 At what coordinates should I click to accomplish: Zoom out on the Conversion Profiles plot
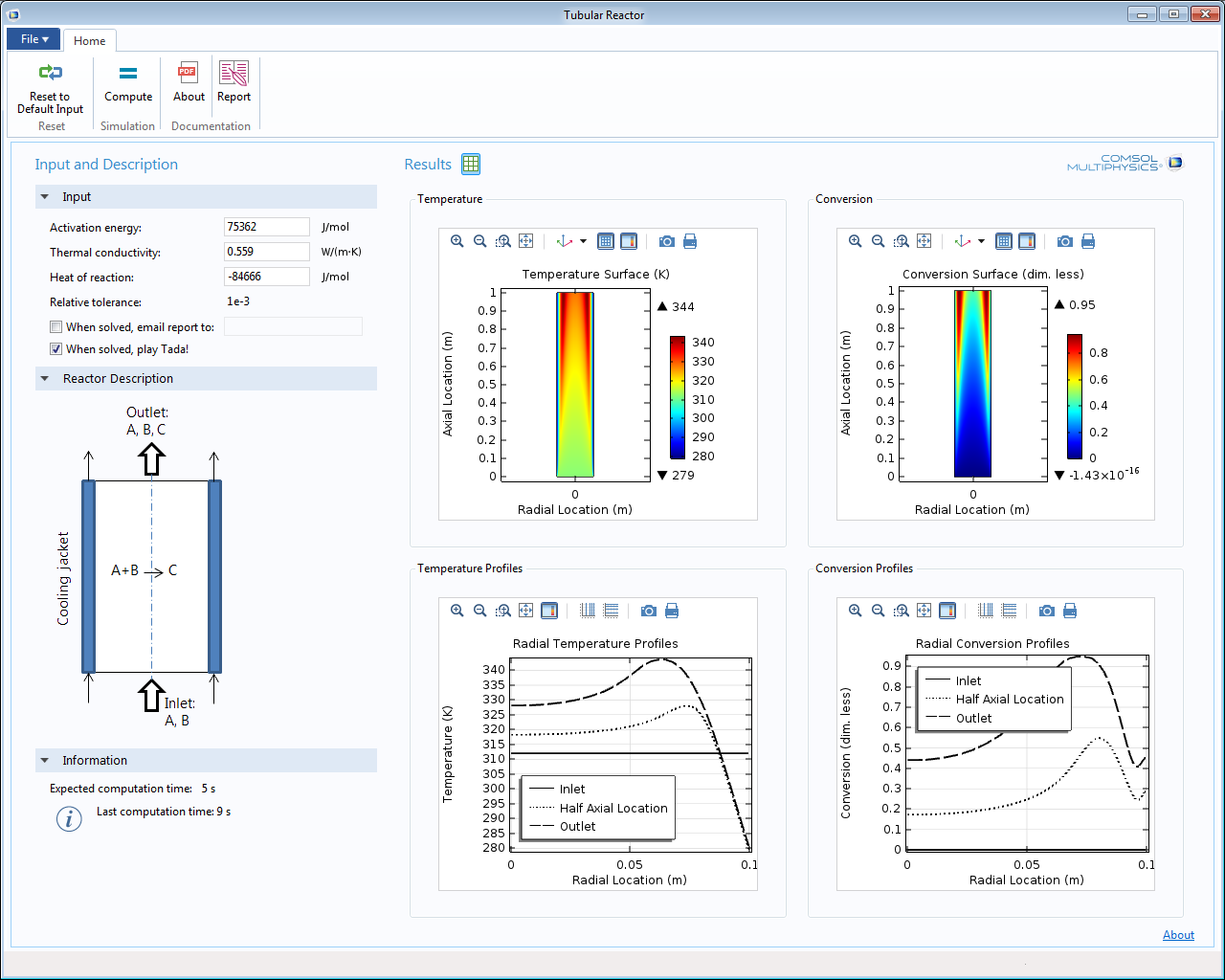point(879,611)
